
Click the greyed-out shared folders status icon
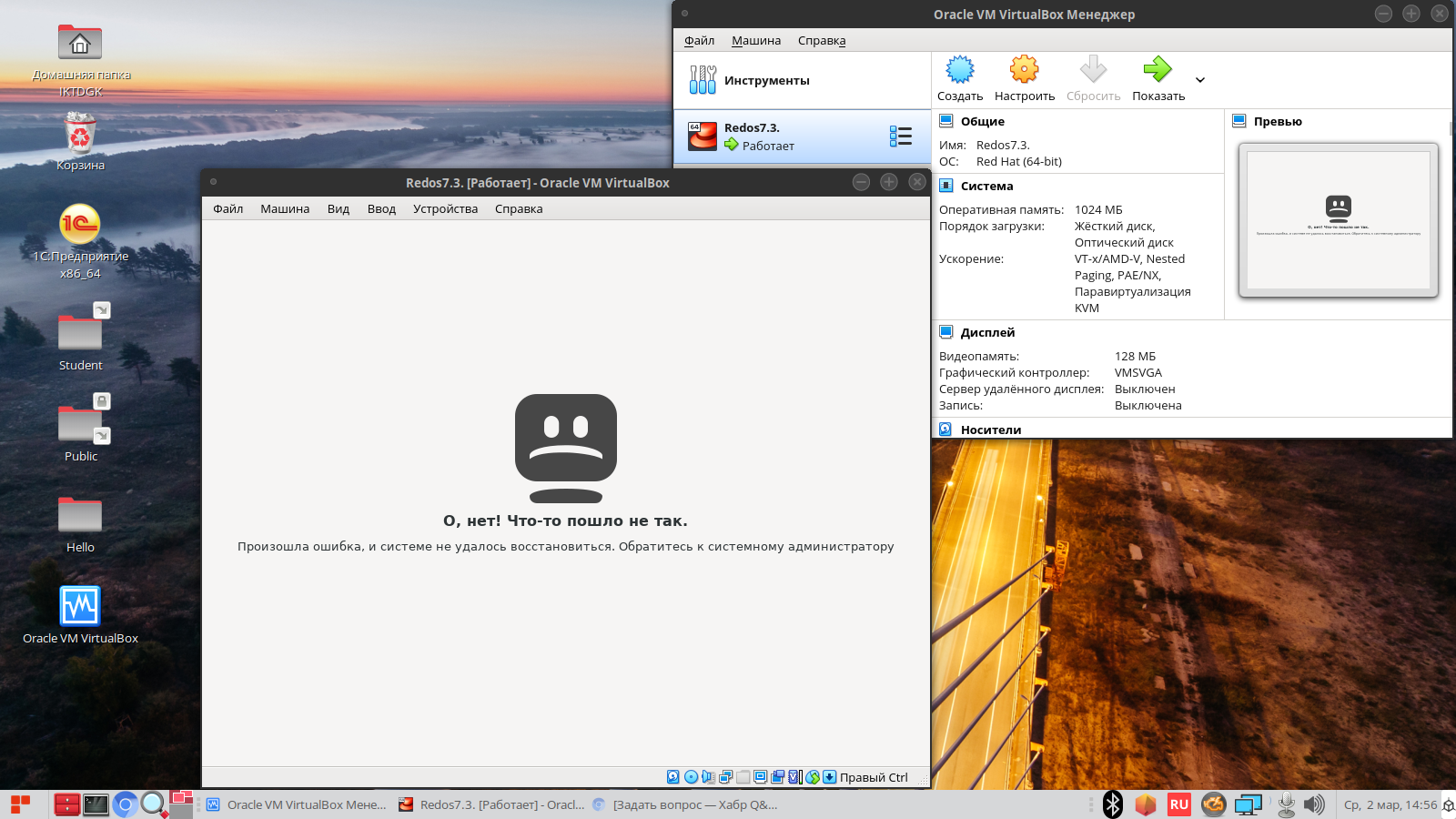(x=743, y=777)
